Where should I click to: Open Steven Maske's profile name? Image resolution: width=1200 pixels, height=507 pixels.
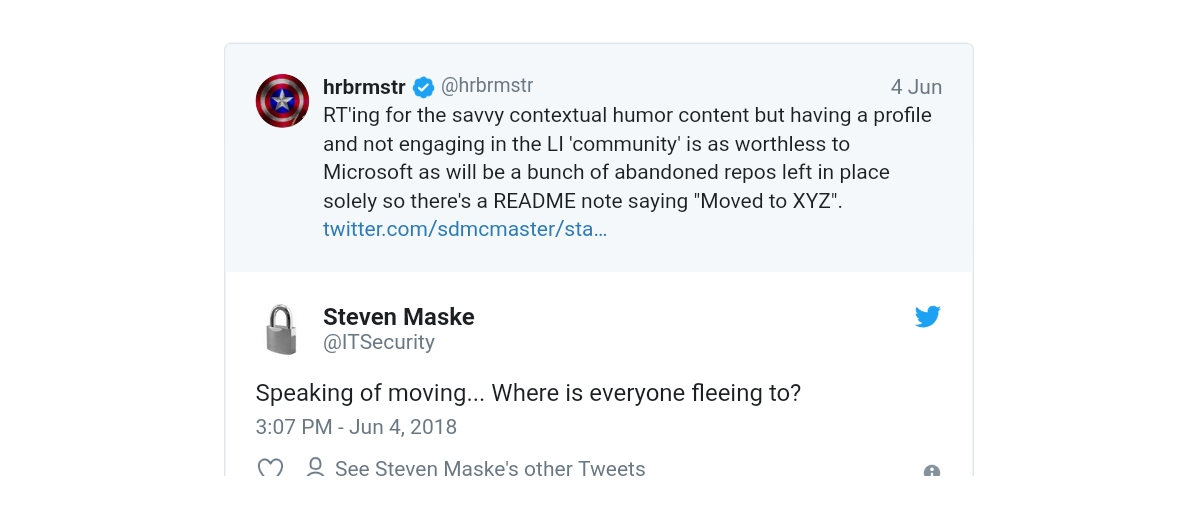click(x=398, y=317)
